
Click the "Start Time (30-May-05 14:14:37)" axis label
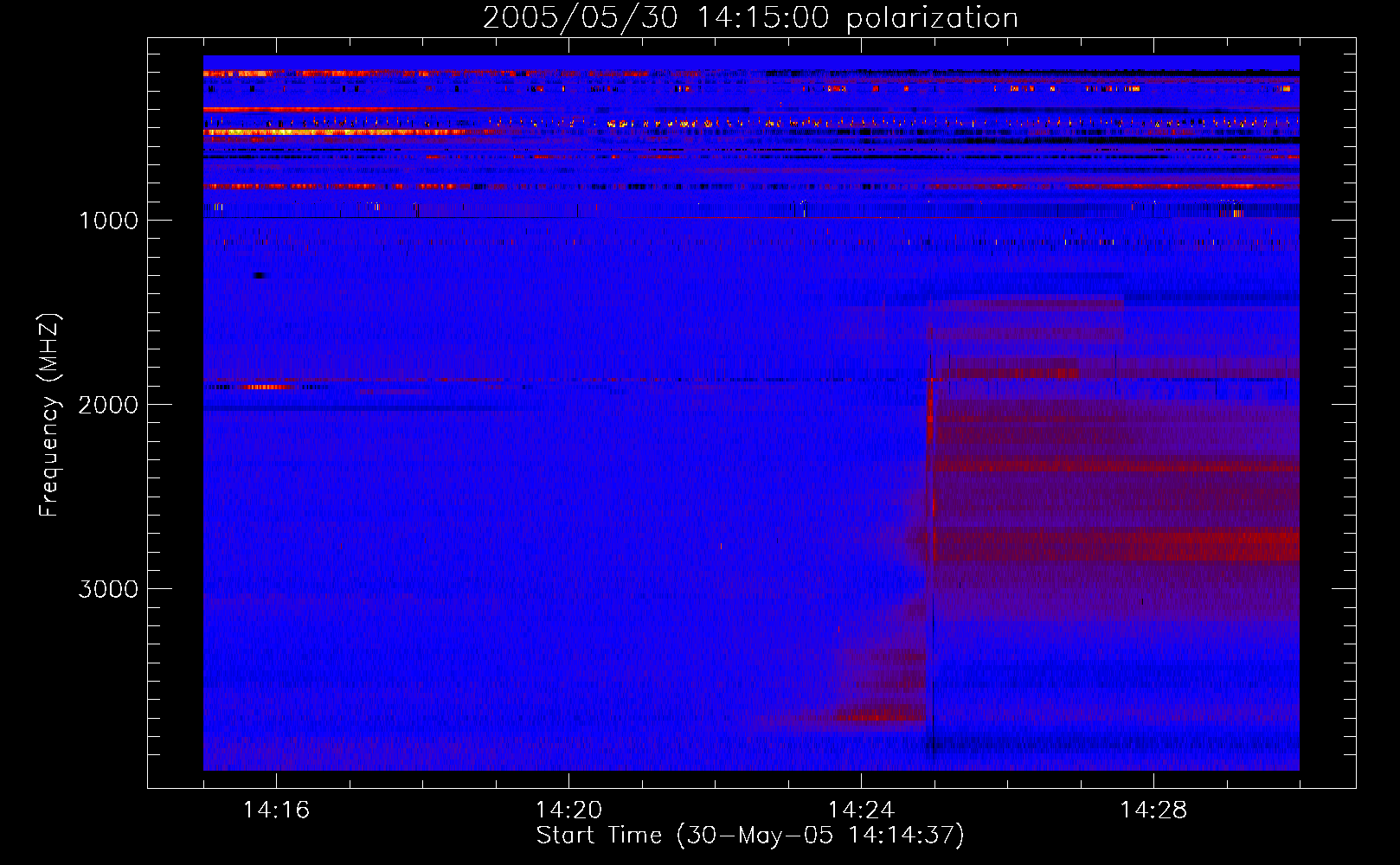point(750,836)
